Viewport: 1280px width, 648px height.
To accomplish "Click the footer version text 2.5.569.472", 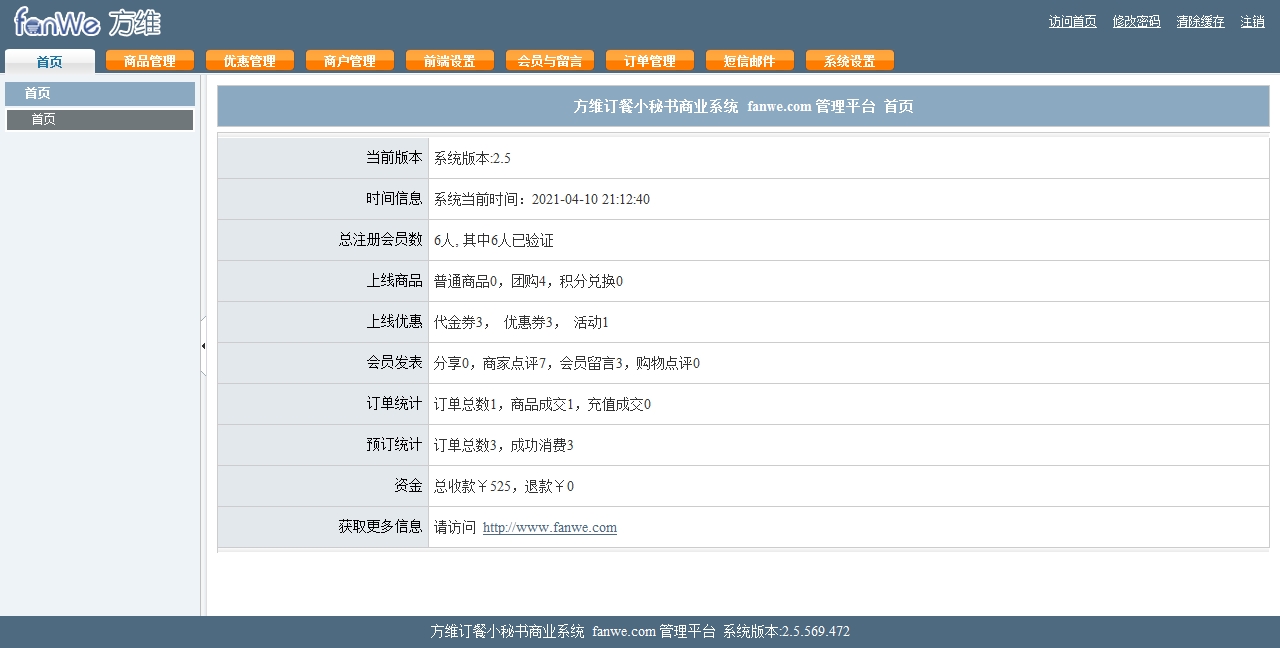I will [816, 631].
